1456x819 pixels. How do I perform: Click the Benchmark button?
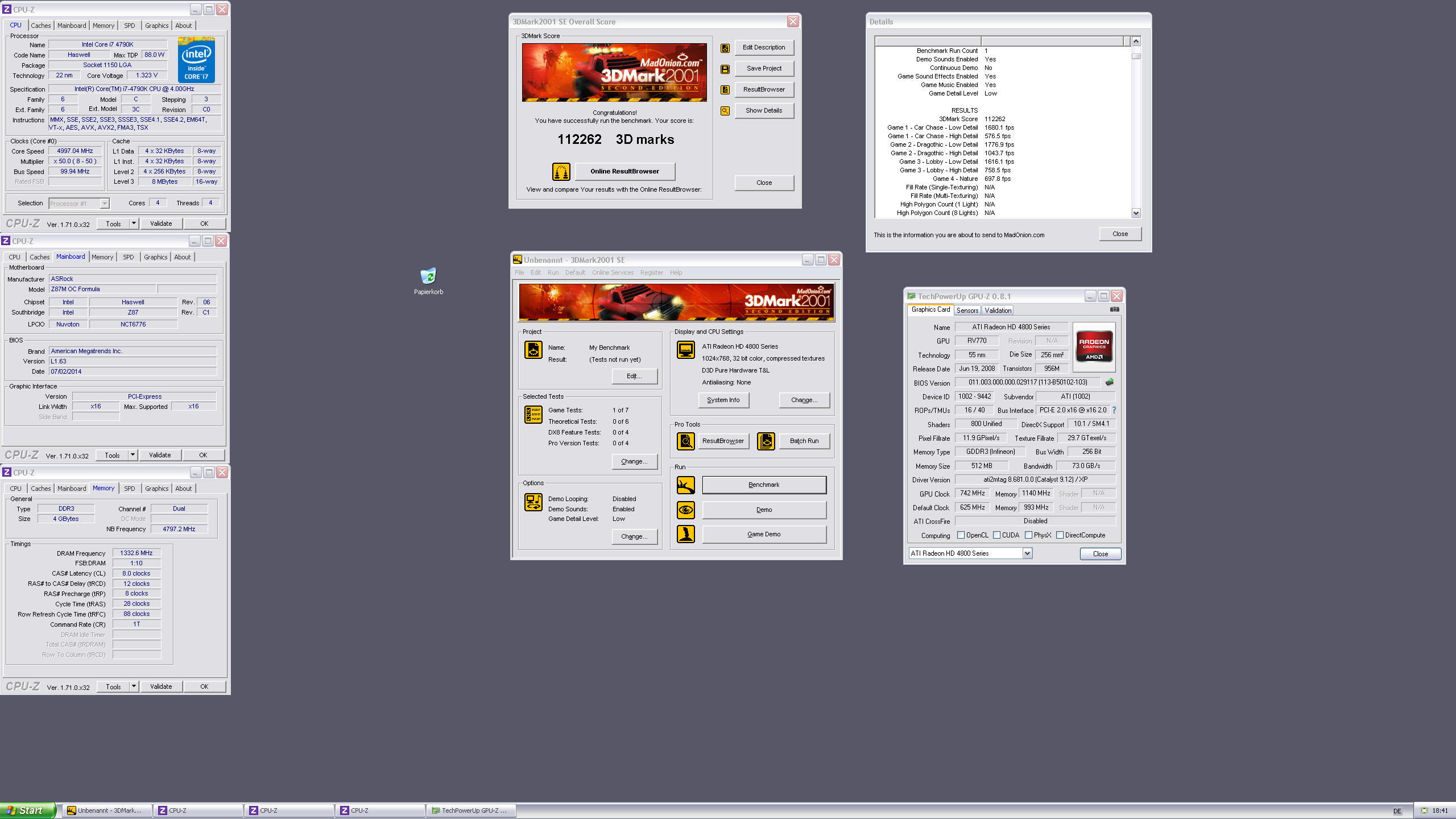tap(764, 485)
